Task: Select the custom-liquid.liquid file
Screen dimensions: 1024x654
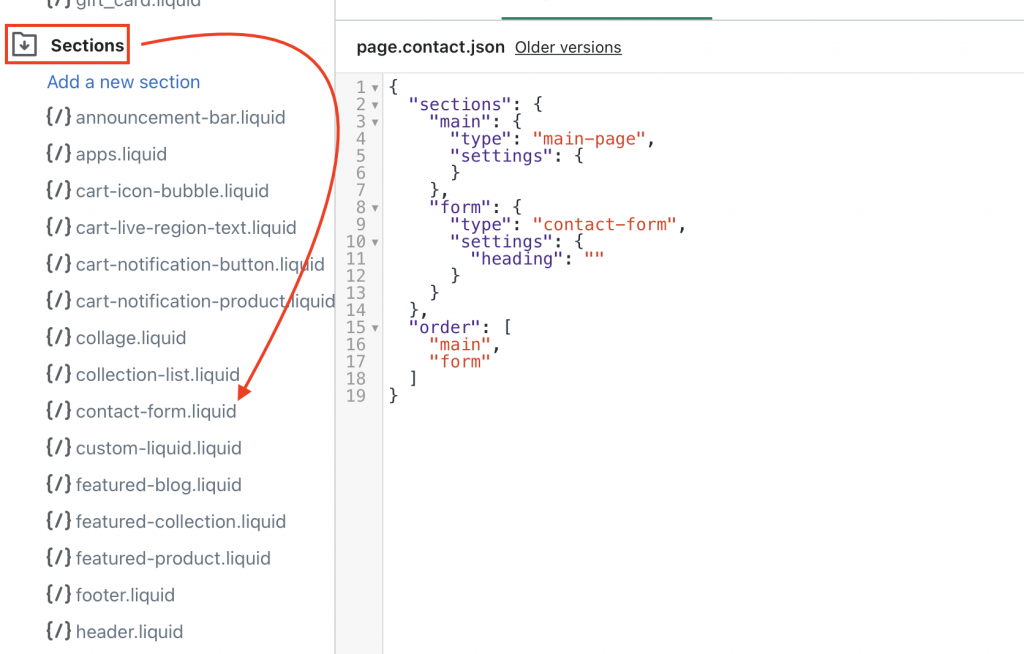Action: point(158,448)
